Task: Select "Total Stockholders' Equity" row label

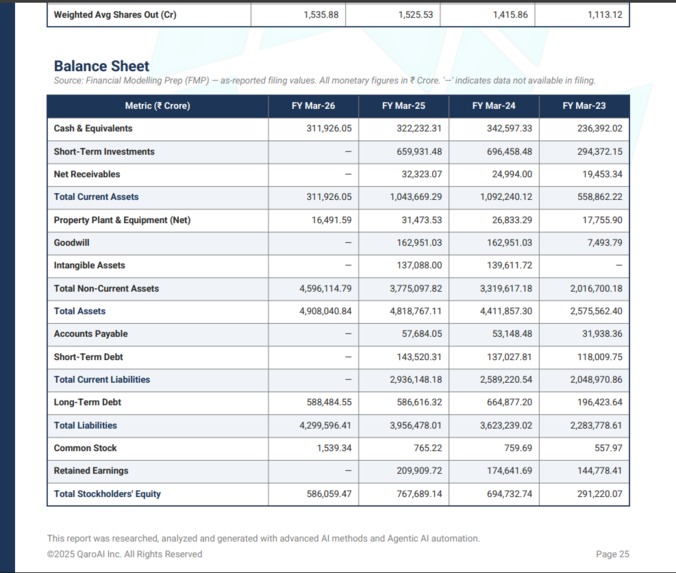Action: (107, 494)
